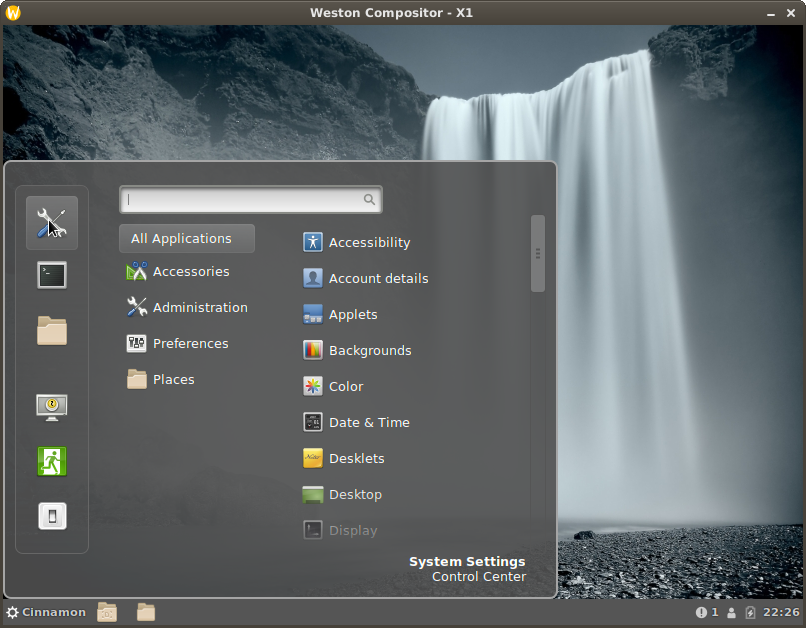The width and height of the screenshot is (806, 628).
Task: Click the notifications alert tray icon
Action: coord(701,612)
